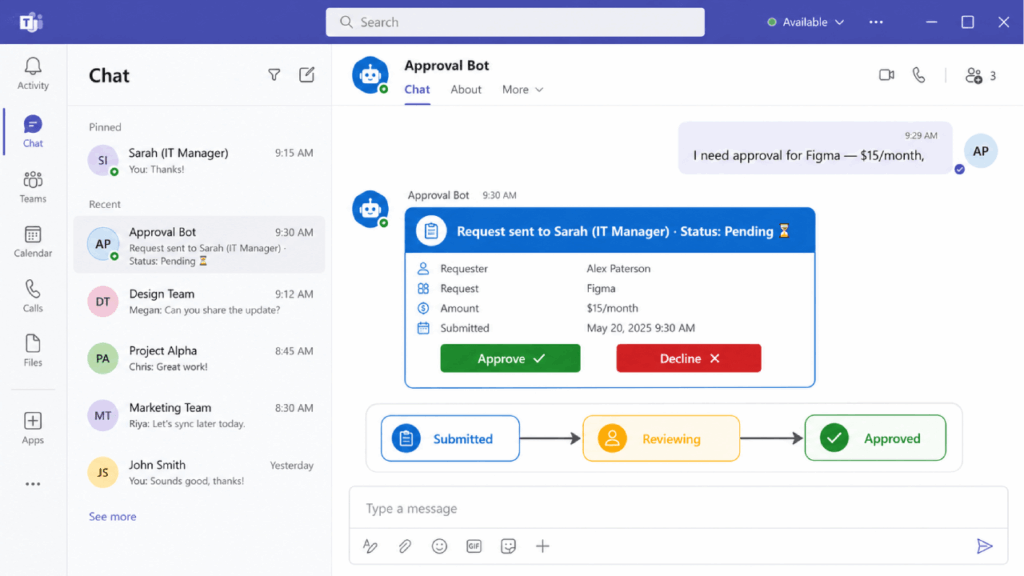
Task: Click the Figma request value
Action: (x=601, y=289)
